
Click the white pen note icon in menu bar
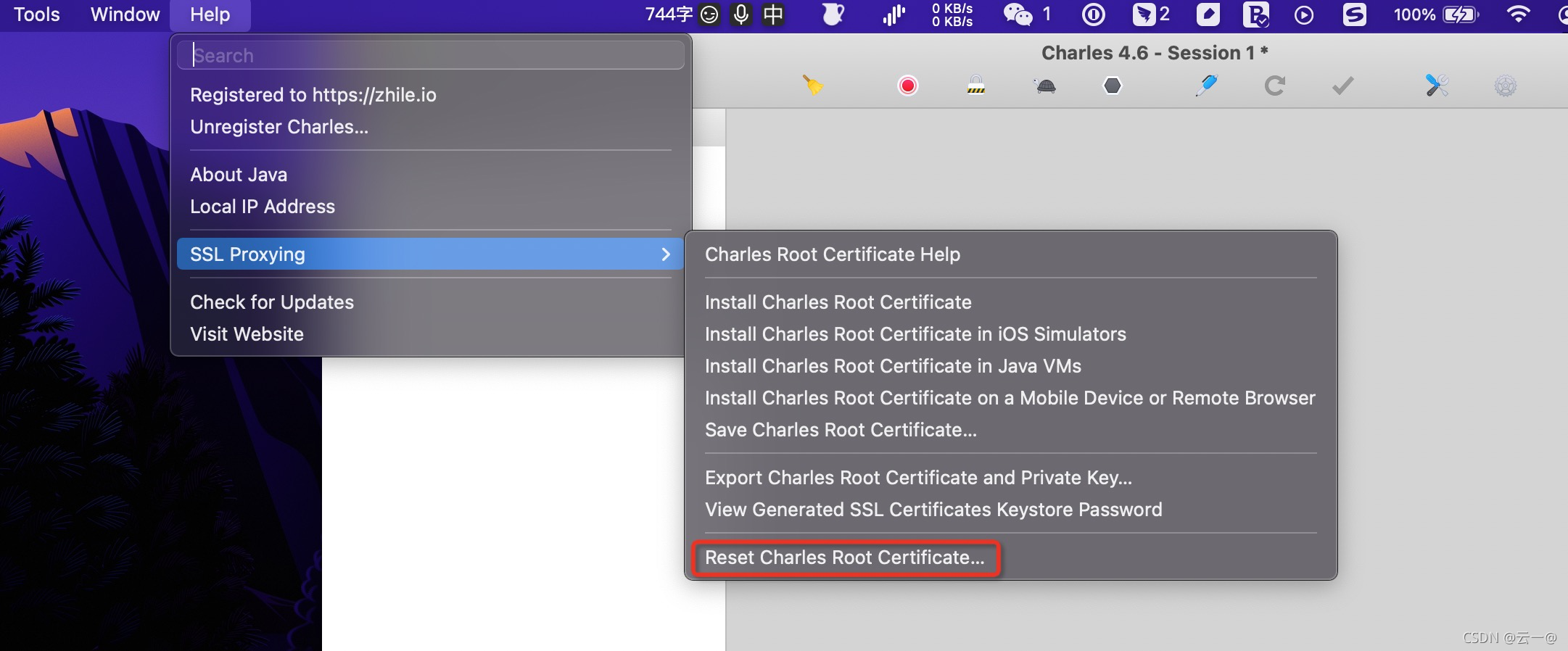(x=1208, y=14)
